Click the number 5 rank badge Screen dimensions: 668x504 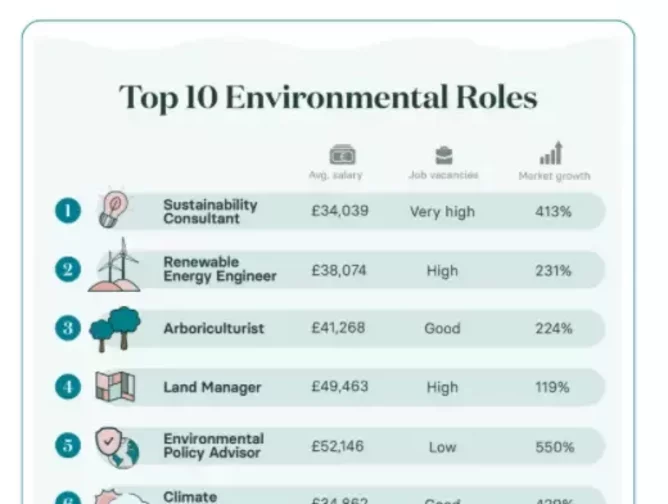coord(68,445)
